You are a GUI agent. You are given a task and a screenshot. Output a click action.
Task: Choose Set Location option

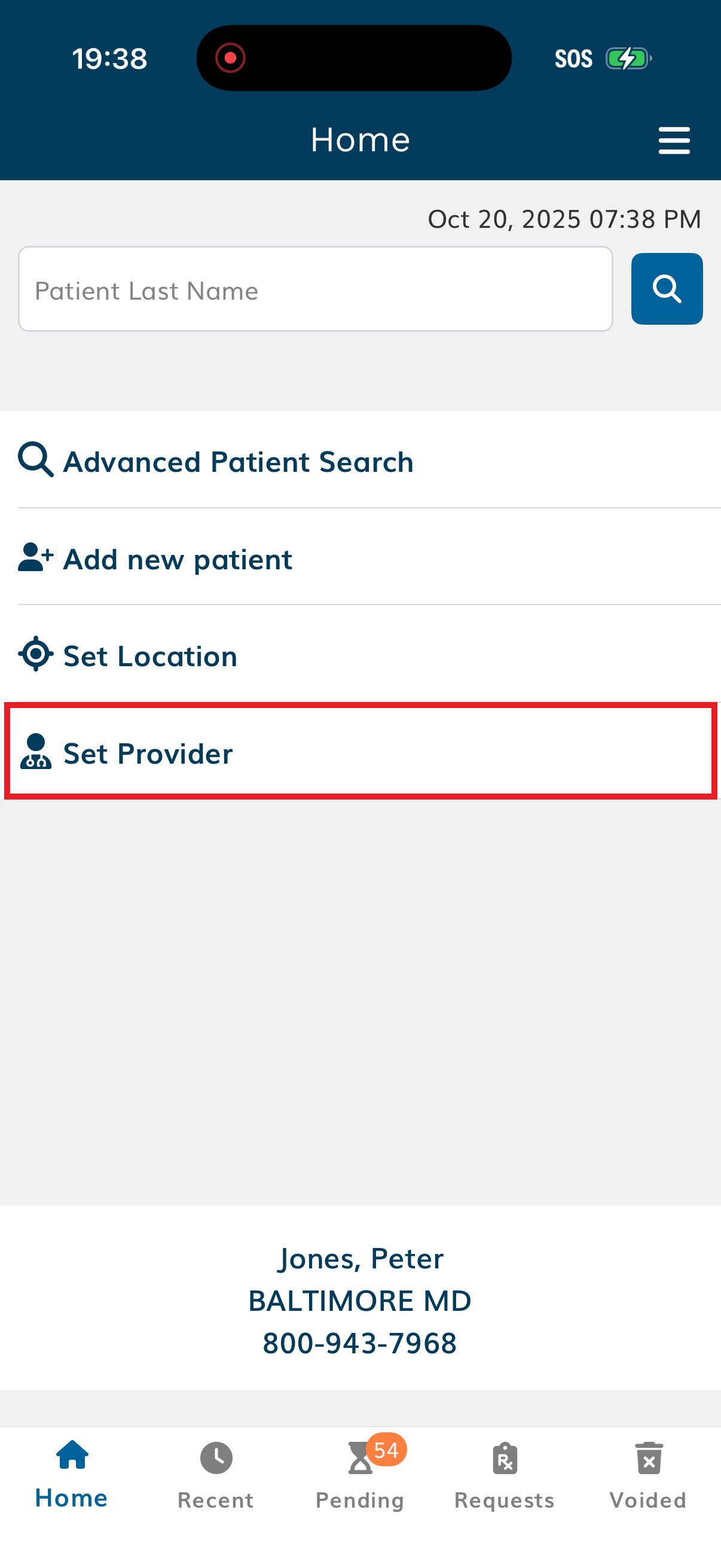tap(150, 656)
